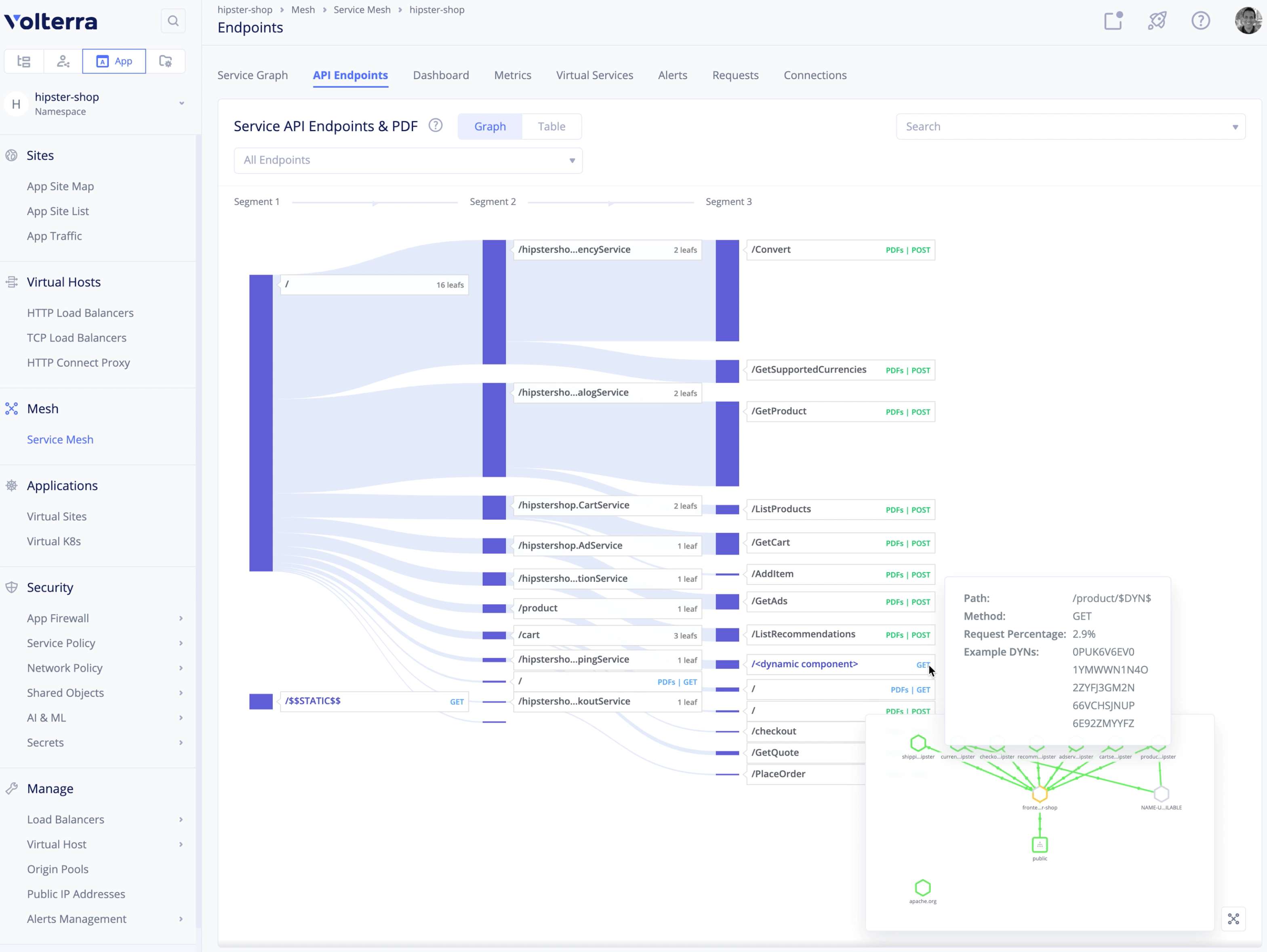Click the Mesh breadcrumb link
This screenshot has height=952, width=1267.
303,10
